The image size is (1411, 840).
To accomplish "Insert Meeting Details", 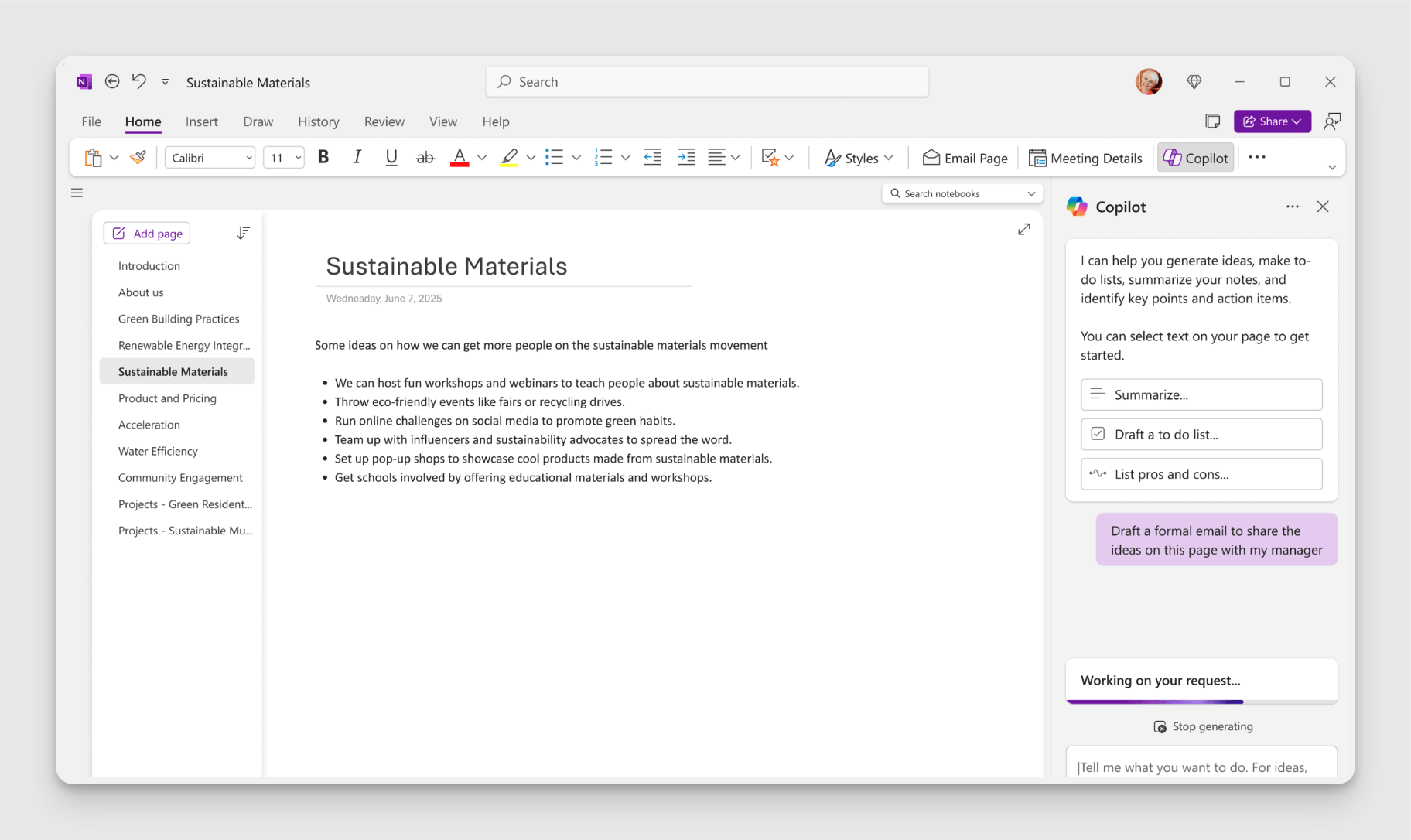I will coord(1085,157).
